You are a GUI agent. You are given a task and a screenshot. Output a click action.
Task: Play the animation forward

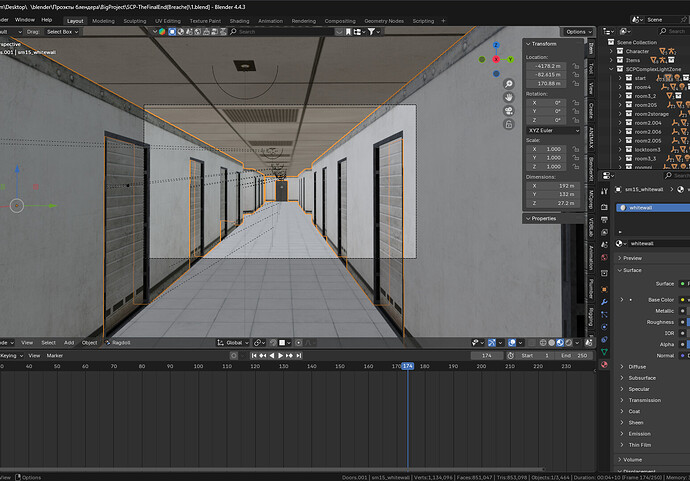pyautogui.click(x=280, y=356)
